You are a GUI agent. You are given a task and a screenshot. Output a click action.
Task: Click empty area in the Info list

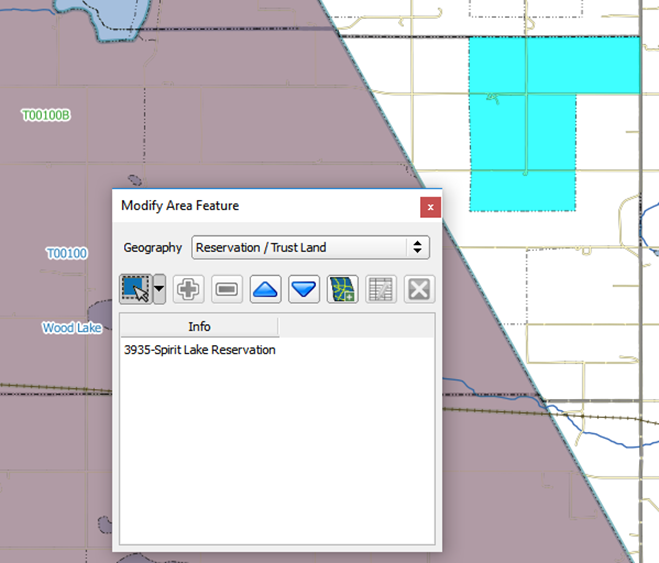click(276, 450)
